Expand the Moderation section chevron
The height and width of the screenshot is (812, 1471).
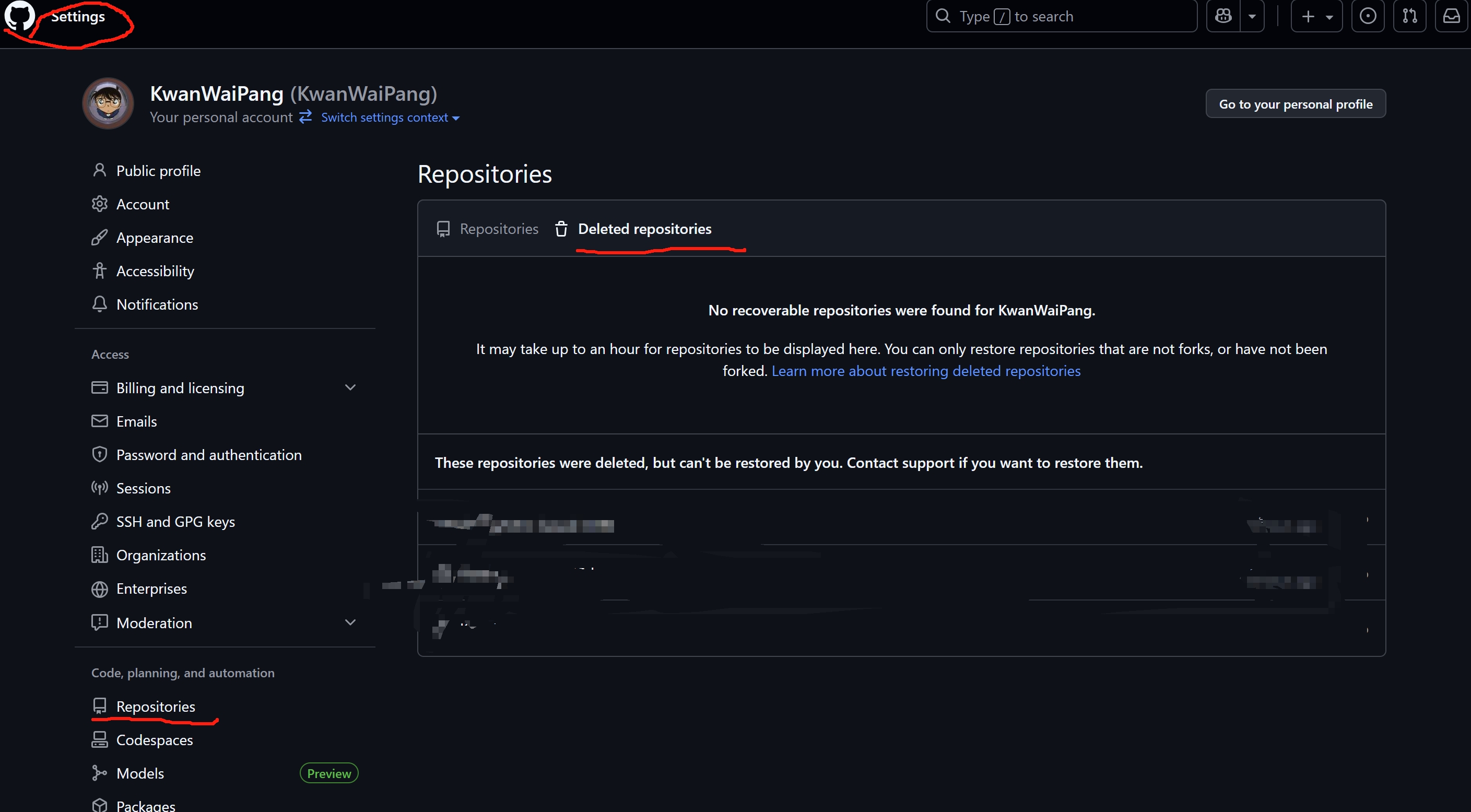tap(350, 622)
